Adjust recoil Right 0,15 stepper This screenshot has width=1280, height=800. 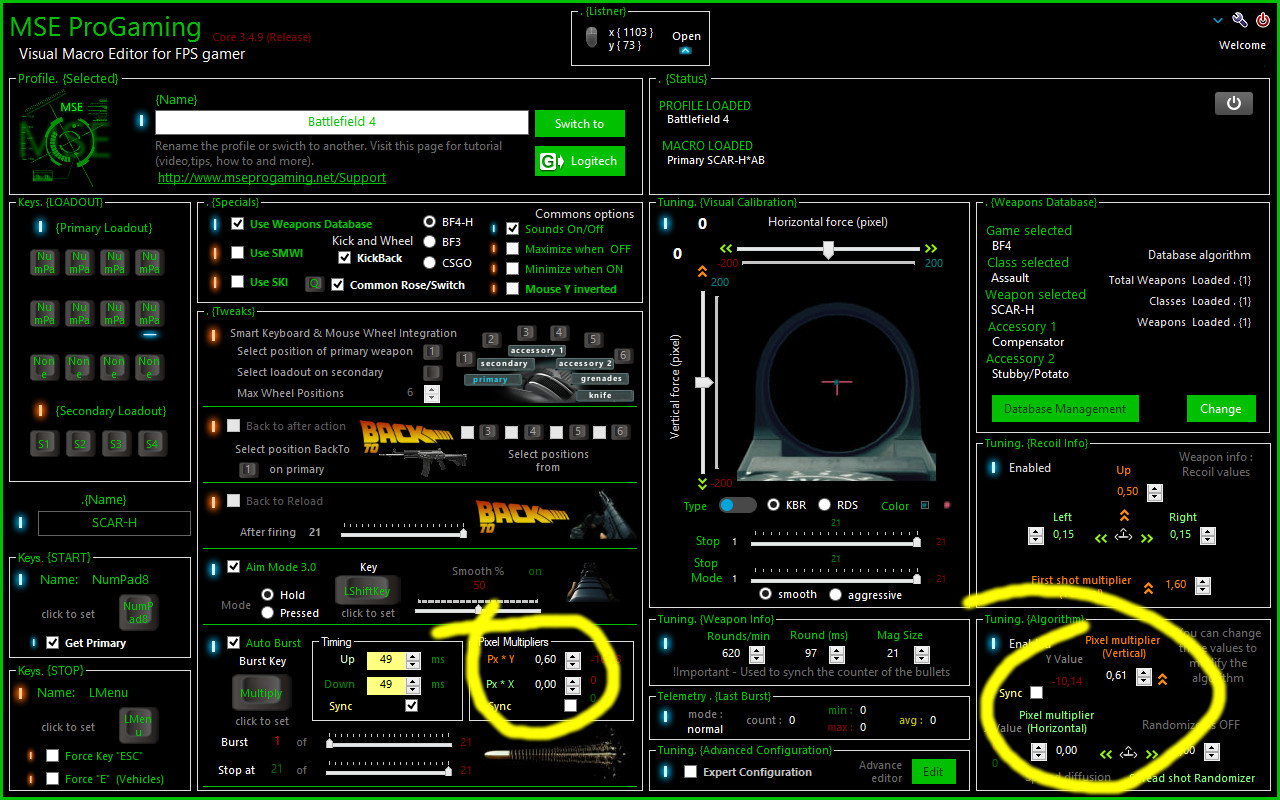pos(1208,535)
